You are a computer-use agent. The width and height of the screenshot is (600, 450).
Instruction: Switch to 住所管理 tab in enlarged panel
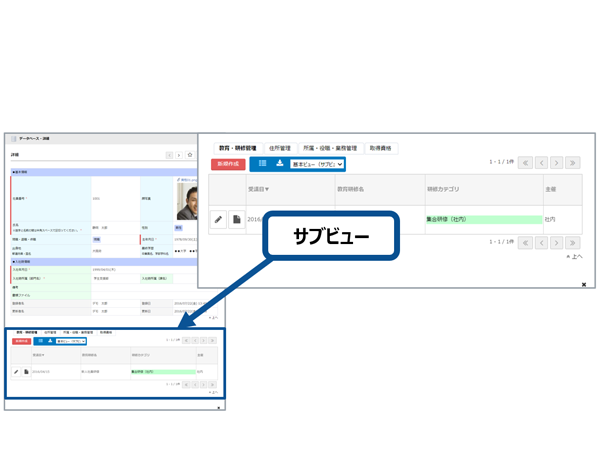click(280, 148)
